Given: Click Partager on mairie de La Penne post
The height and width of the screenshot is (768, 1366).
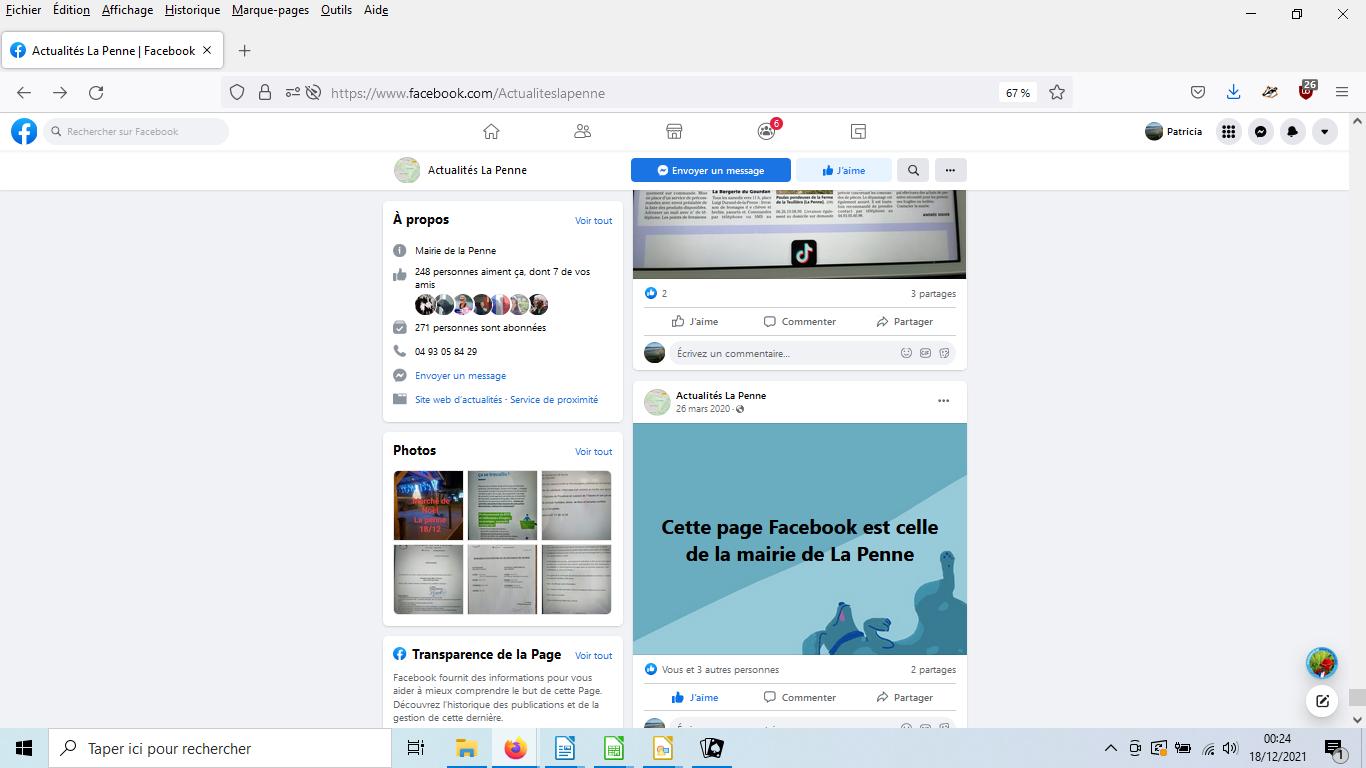Looking at the screenshot, I should [904, 697].
